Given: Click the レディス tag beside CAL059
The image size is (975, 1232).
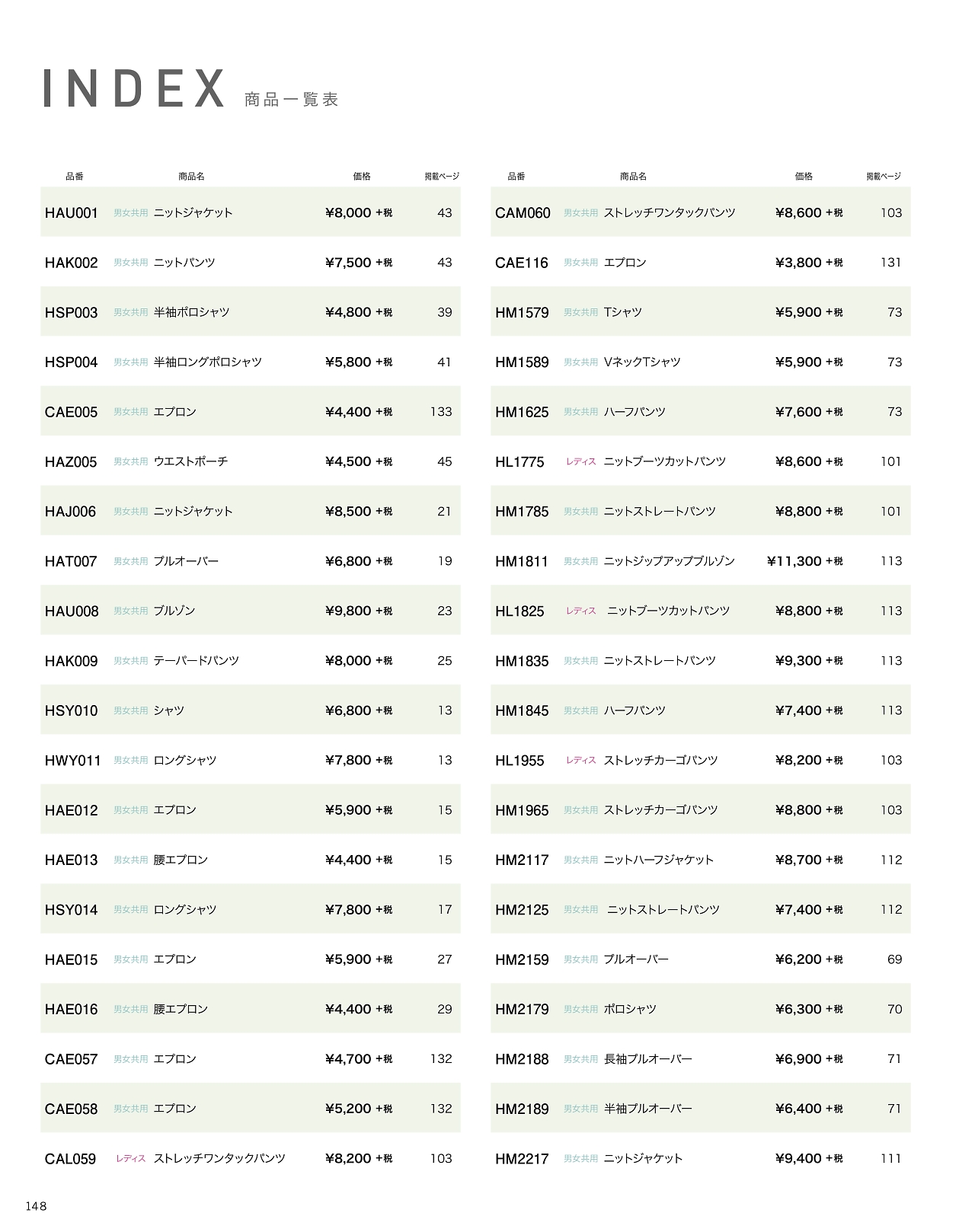Looking at the screenshot, I should [x=130, y=1159].
